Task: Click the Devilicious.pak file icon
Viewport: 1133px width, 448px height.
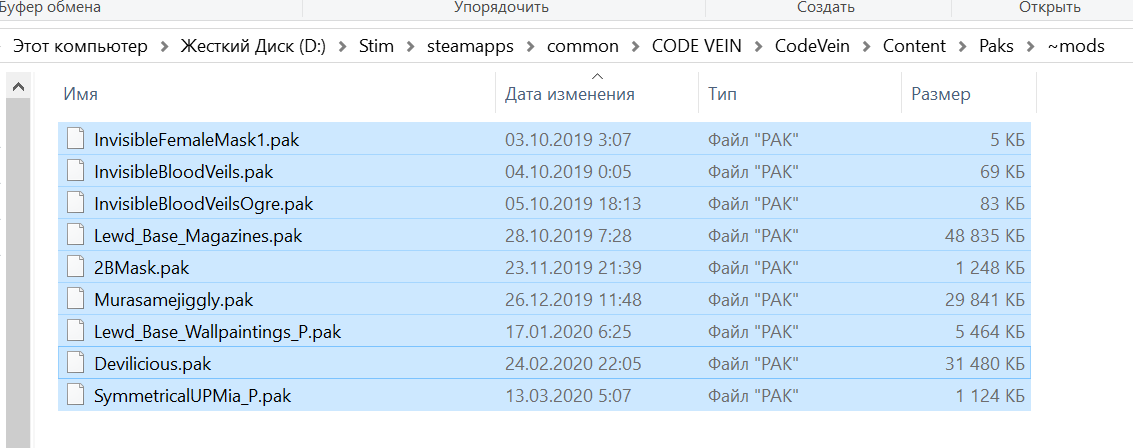Action: pyautogui.click(x=76, y=364)
